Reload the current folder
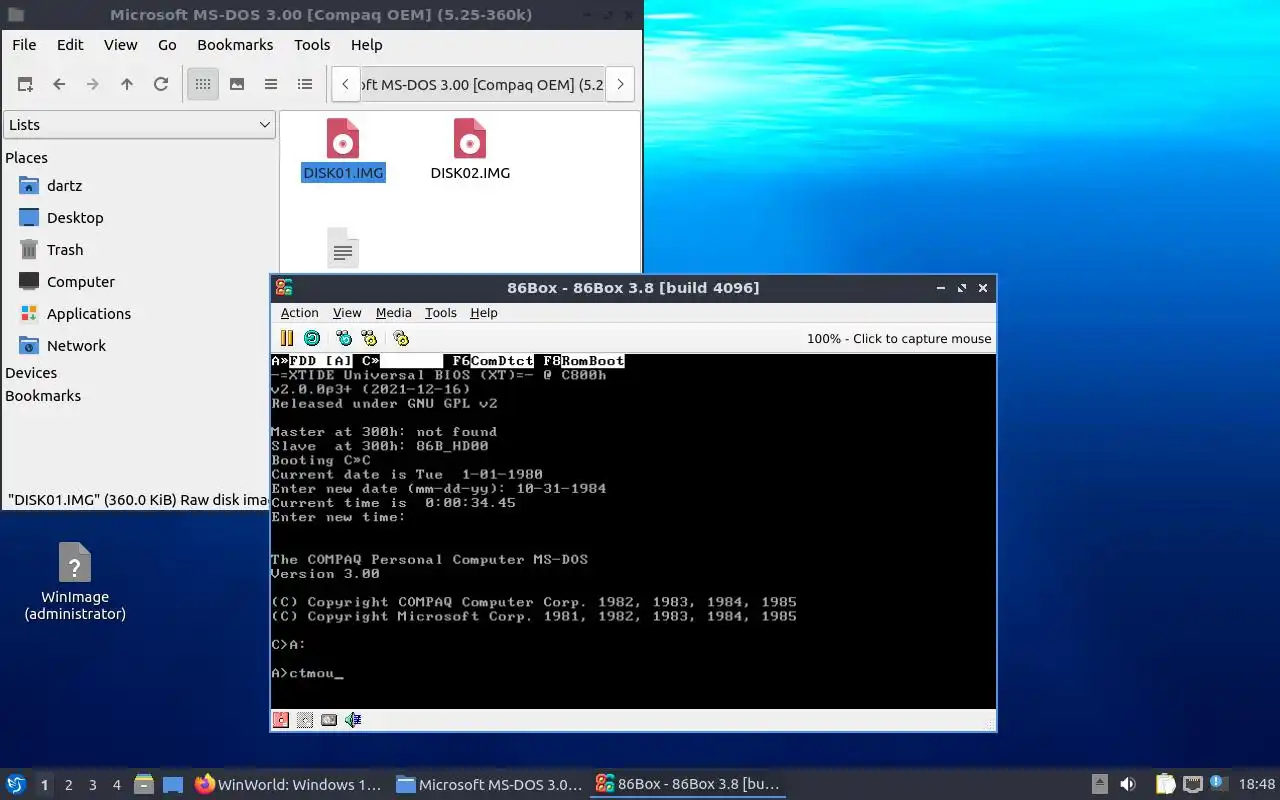The height and width of the screenshot is (800, 1280). pos(161,84)
